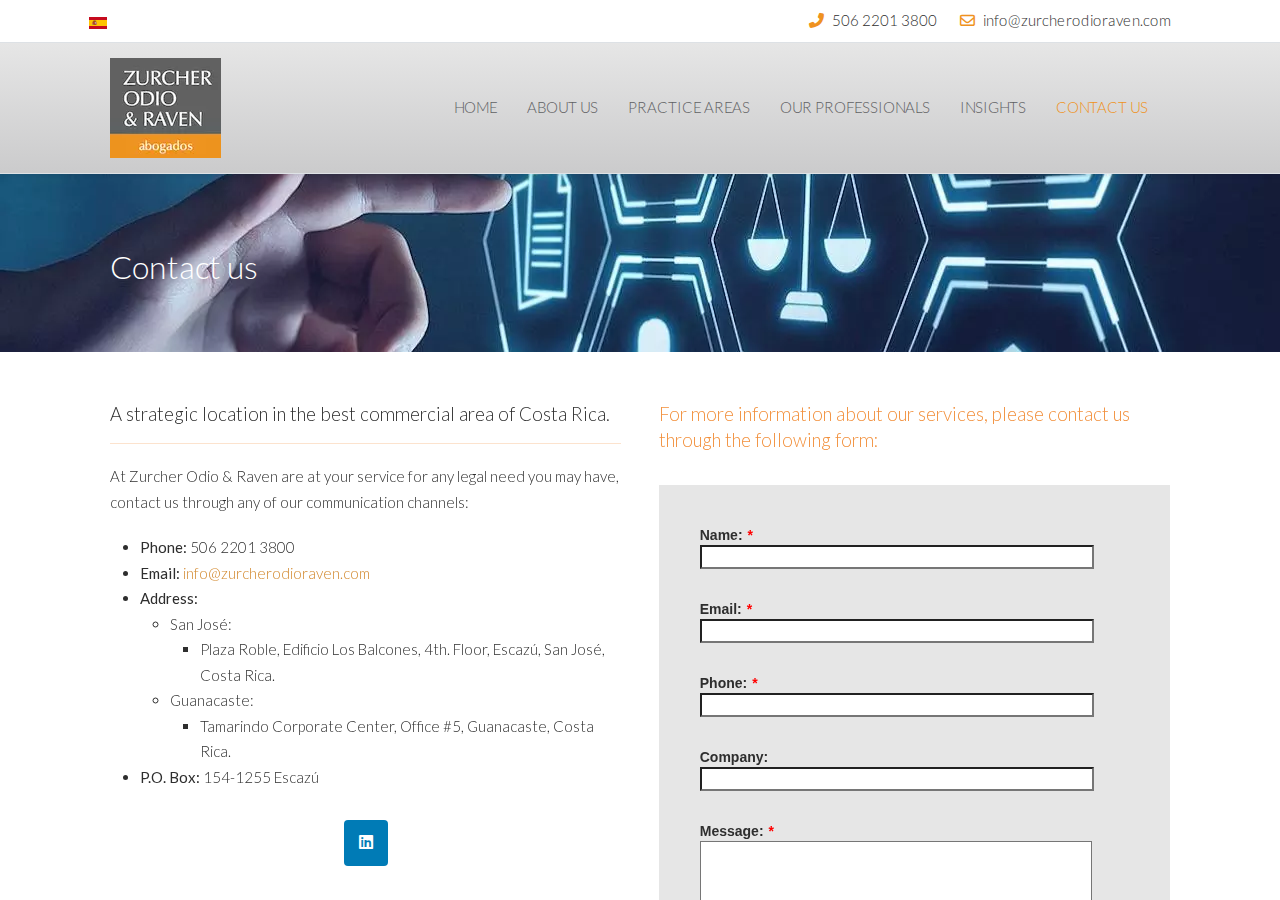Open the PRACTICE AREAS menu item
Image resolution: width=1280 pixels, height=900 pixels.
pyautogui.click(x=689, y=107)
